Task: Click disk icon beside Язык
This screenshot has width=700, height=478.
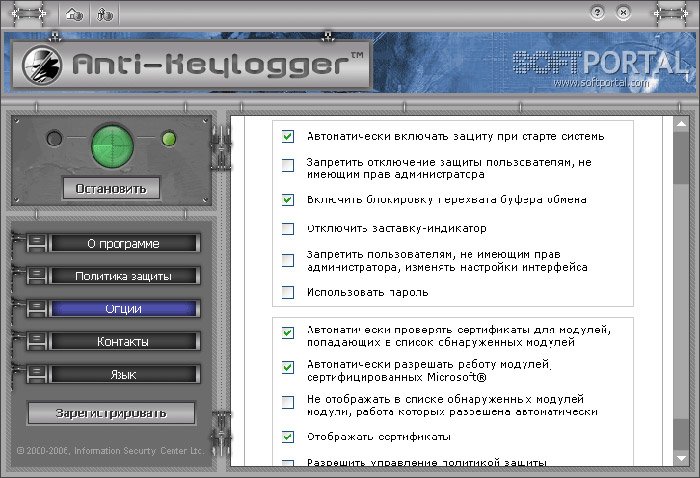Action: point(37,374)
